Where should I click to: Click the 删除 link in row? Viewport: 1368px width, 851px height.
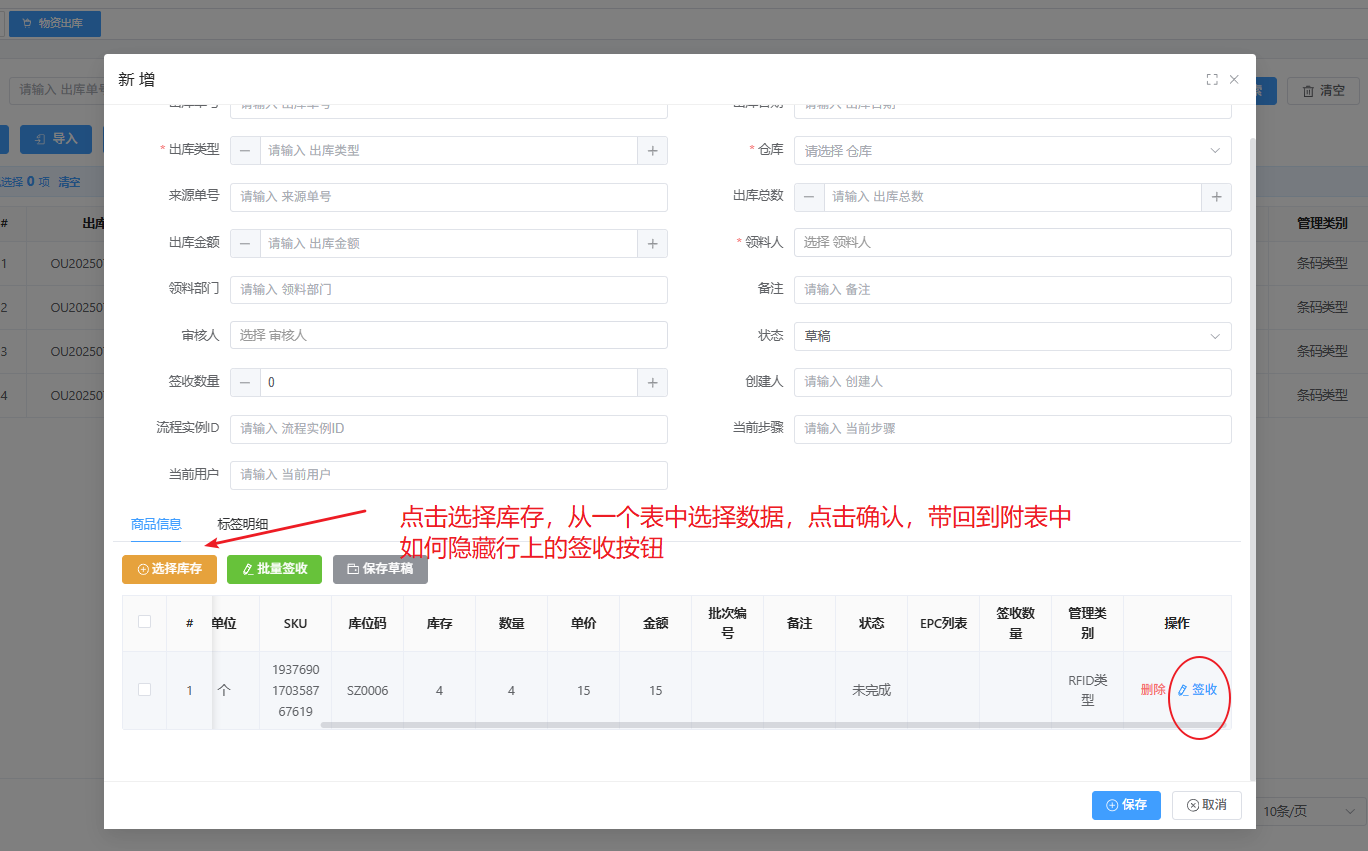pos(1152,690)
